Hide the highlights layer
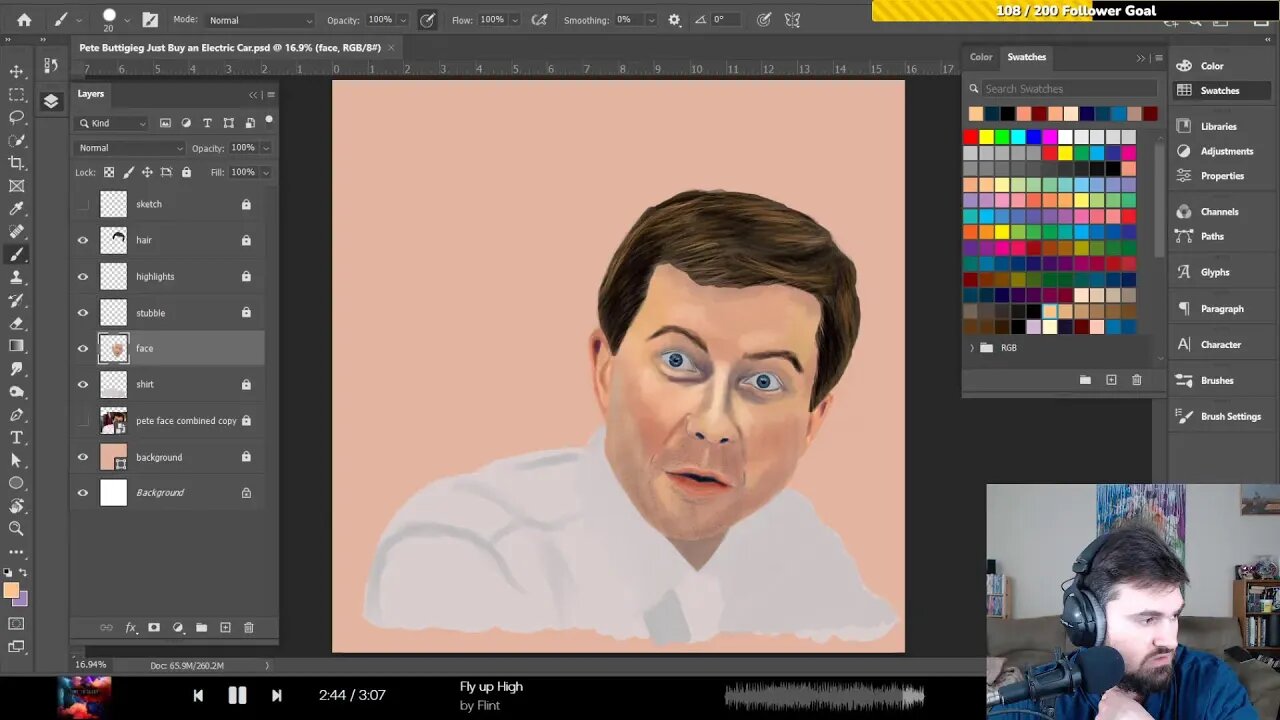1280x720 pixels. click(83, 277)
